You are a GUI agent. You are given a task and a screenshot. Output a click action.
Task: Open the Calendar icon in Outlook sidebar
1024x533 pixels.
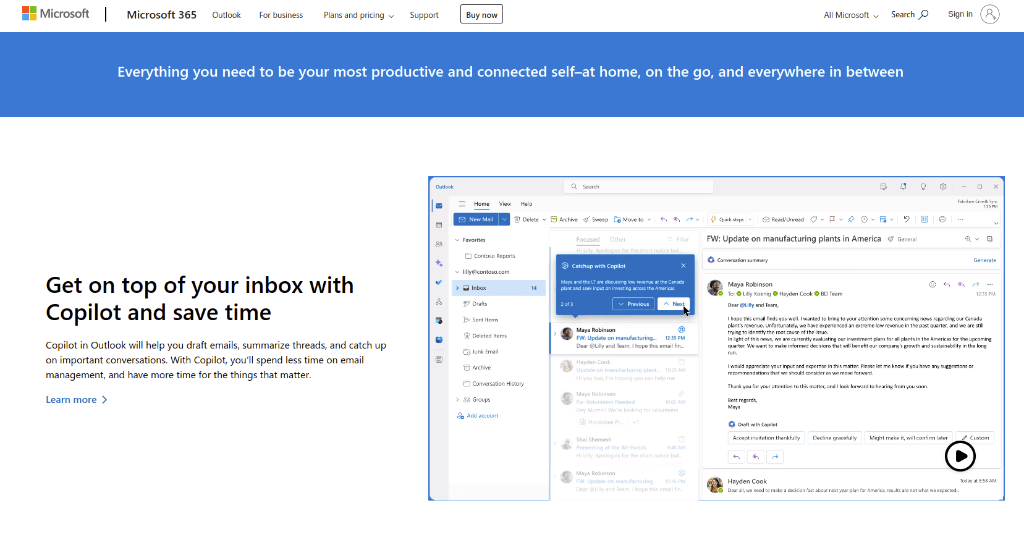pos(439,225)
